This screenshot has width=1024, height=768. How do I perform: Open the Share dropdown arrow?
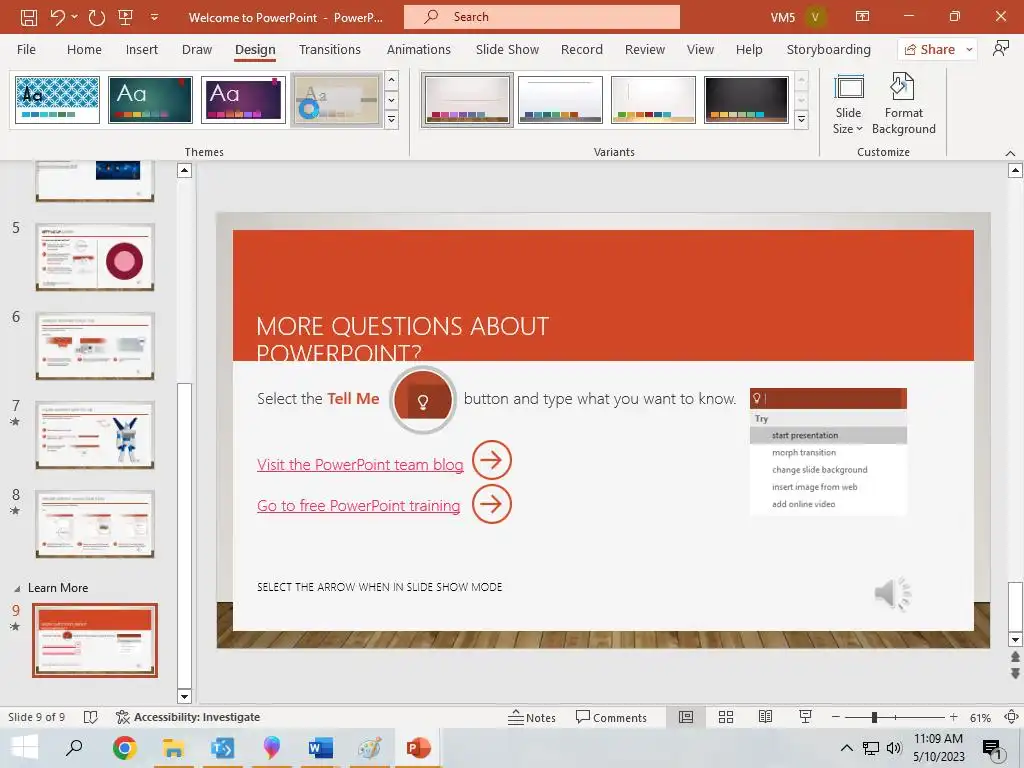[969, 50]
